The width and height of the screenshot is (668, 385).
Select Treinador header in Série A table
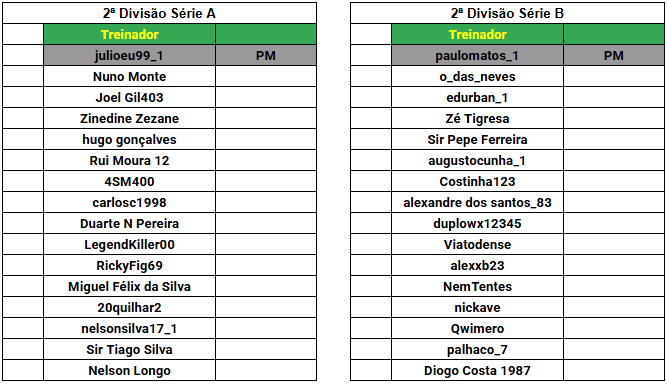(130, 34)
